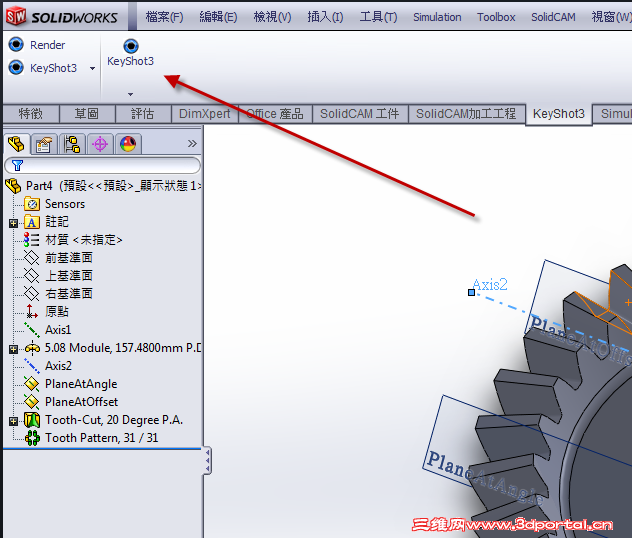The image size is (632, 538).
Task: Switch to the 特徵 tab
Action: click(31, 114)
